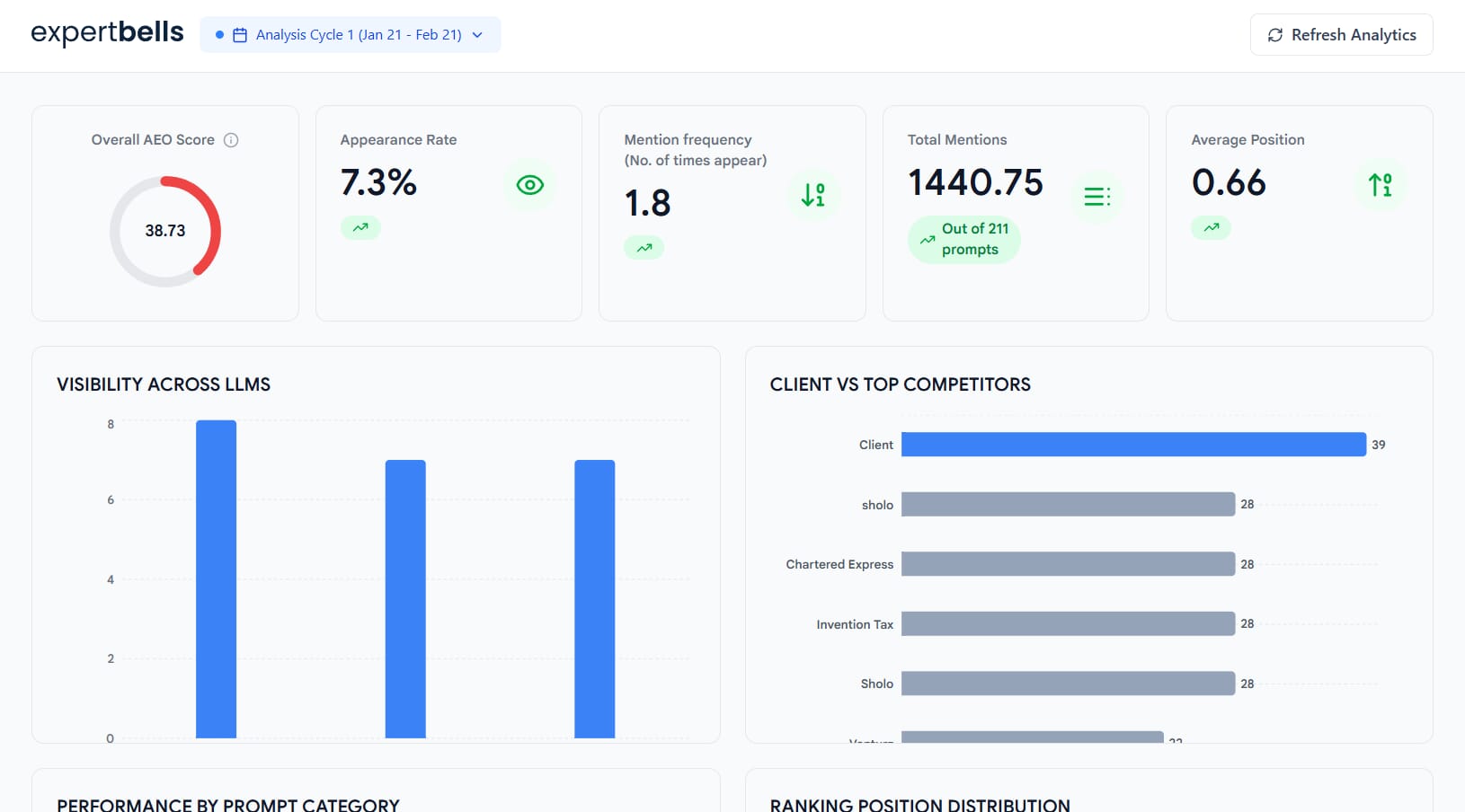
Task: Click the Refresh Analytics button
Action: [x=1342, y=35]
